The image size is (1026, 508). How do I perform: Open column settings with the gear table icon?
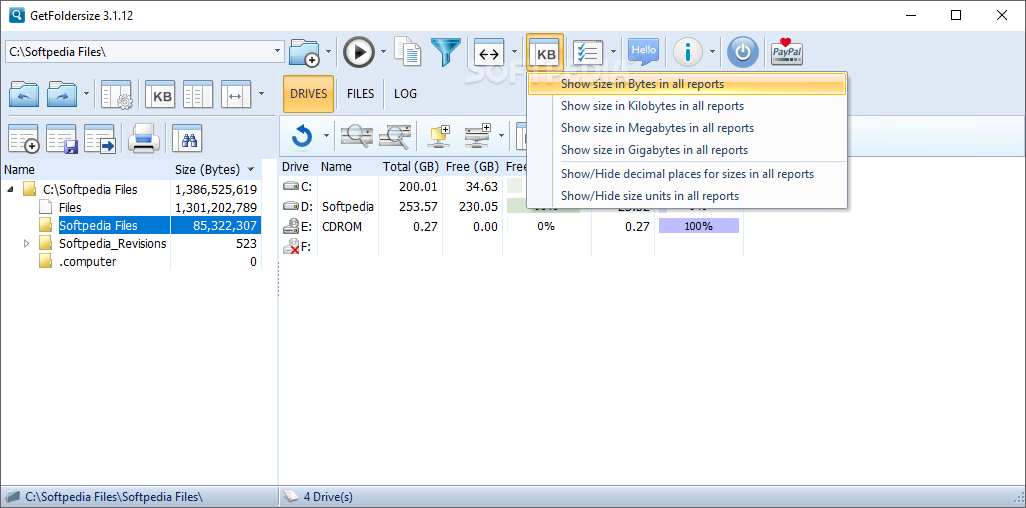[x=117, y=94]
